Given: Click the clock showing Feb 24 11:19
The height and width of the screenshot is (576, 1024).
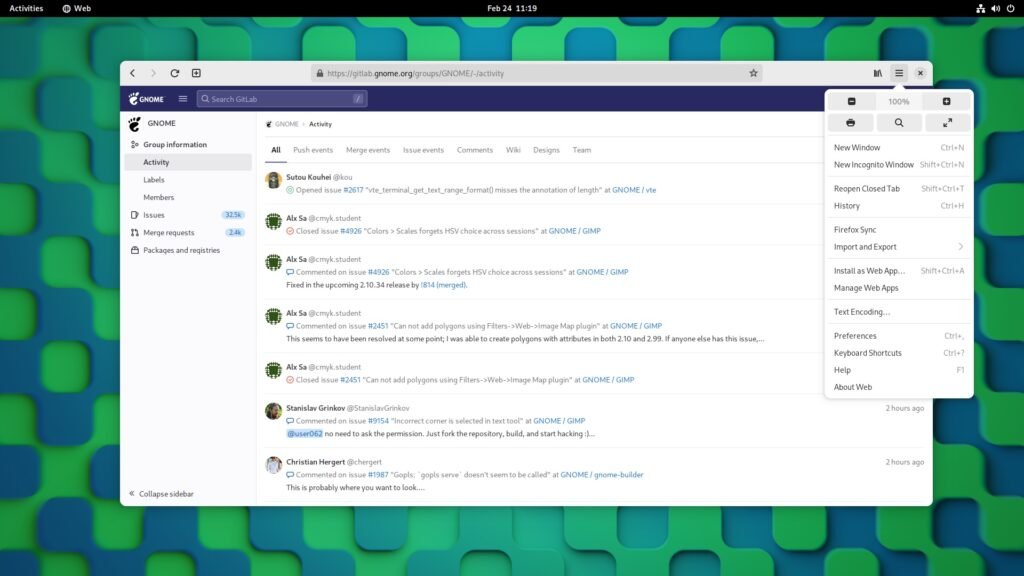Looking at the screenshot, I should [512, 8].
